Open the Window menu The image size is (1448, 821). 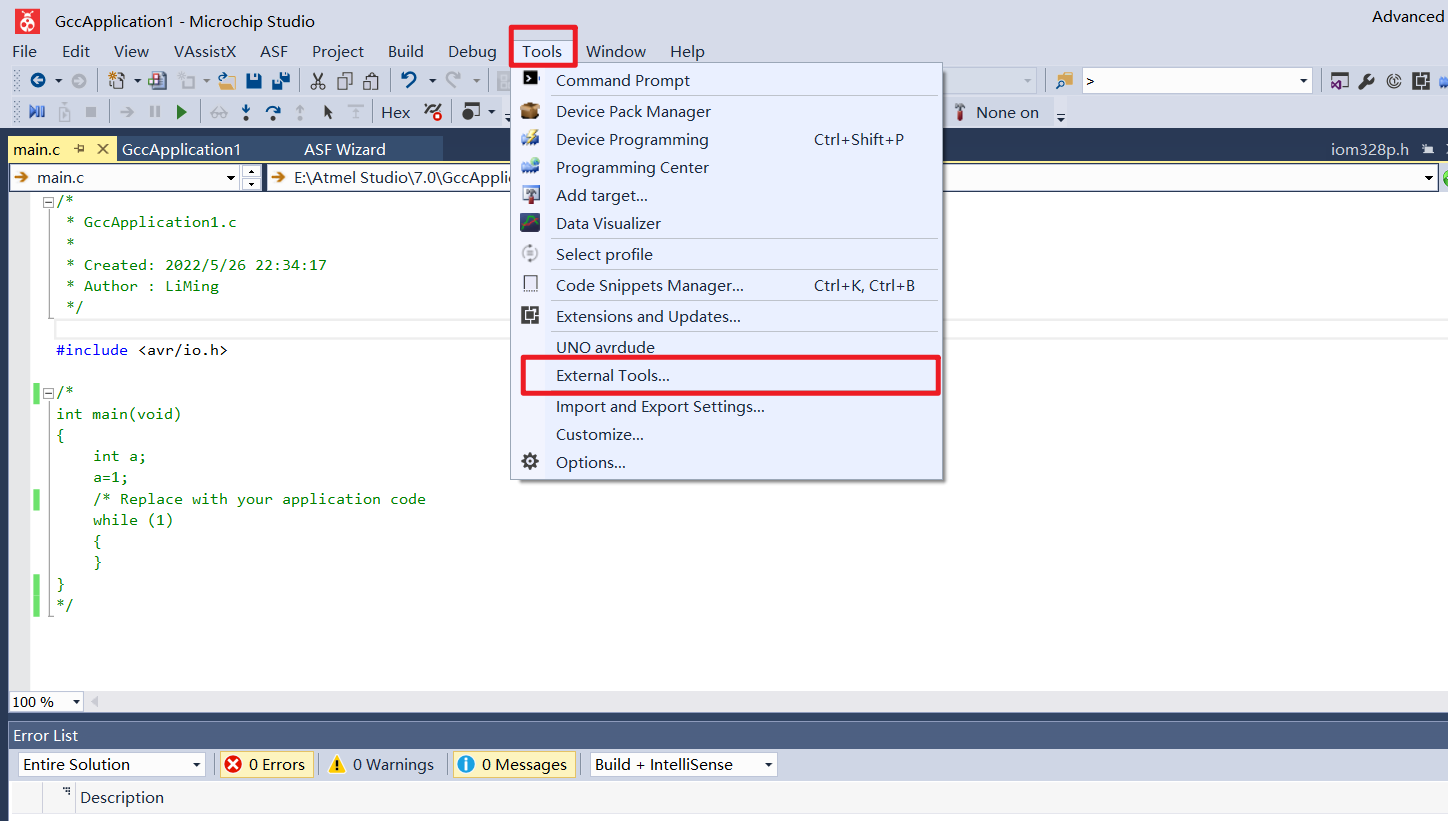[x=616, y=51]
